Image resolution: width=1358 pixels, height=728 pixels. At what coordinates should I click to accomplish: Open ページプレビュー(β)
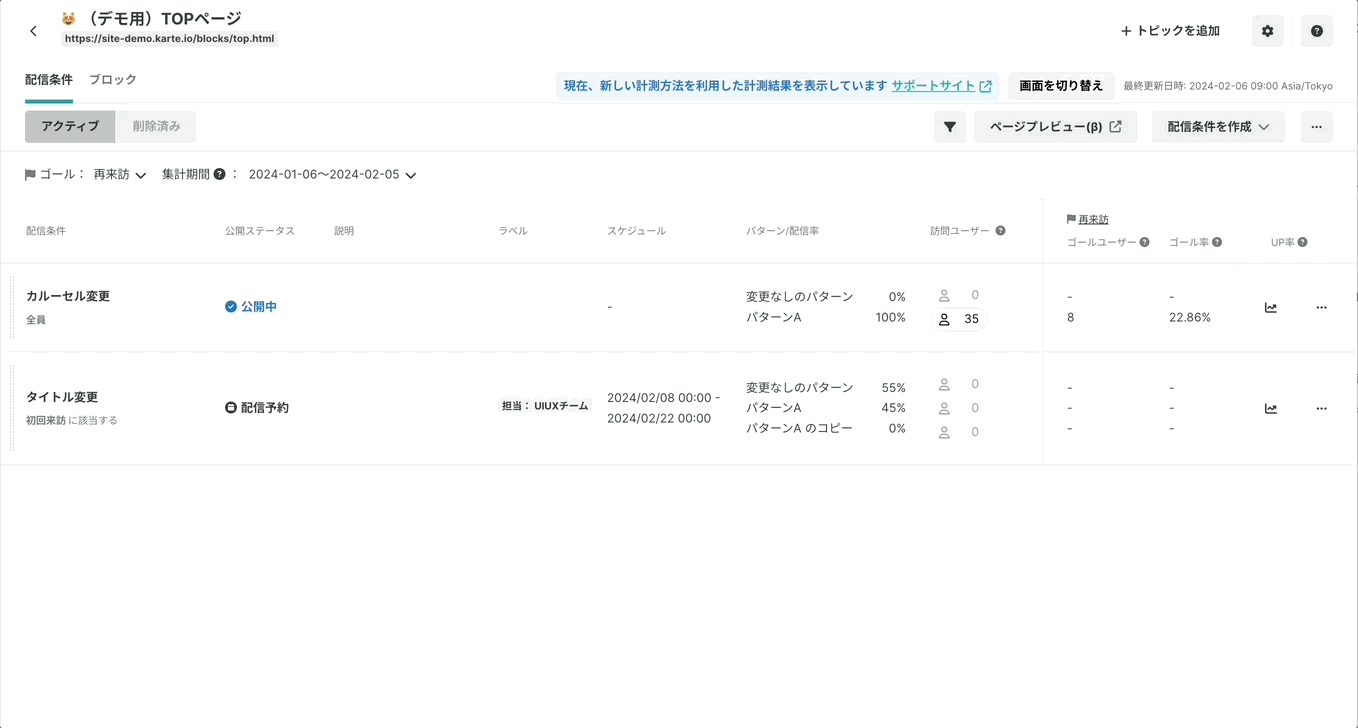[1055, 127]
